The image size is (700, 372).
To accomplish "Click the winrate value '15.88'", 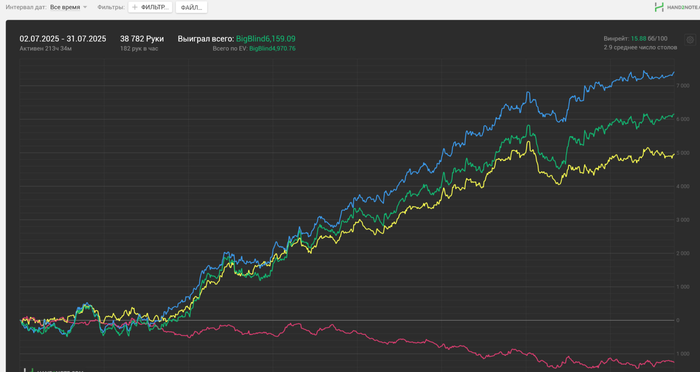I will tap(638, 39).
